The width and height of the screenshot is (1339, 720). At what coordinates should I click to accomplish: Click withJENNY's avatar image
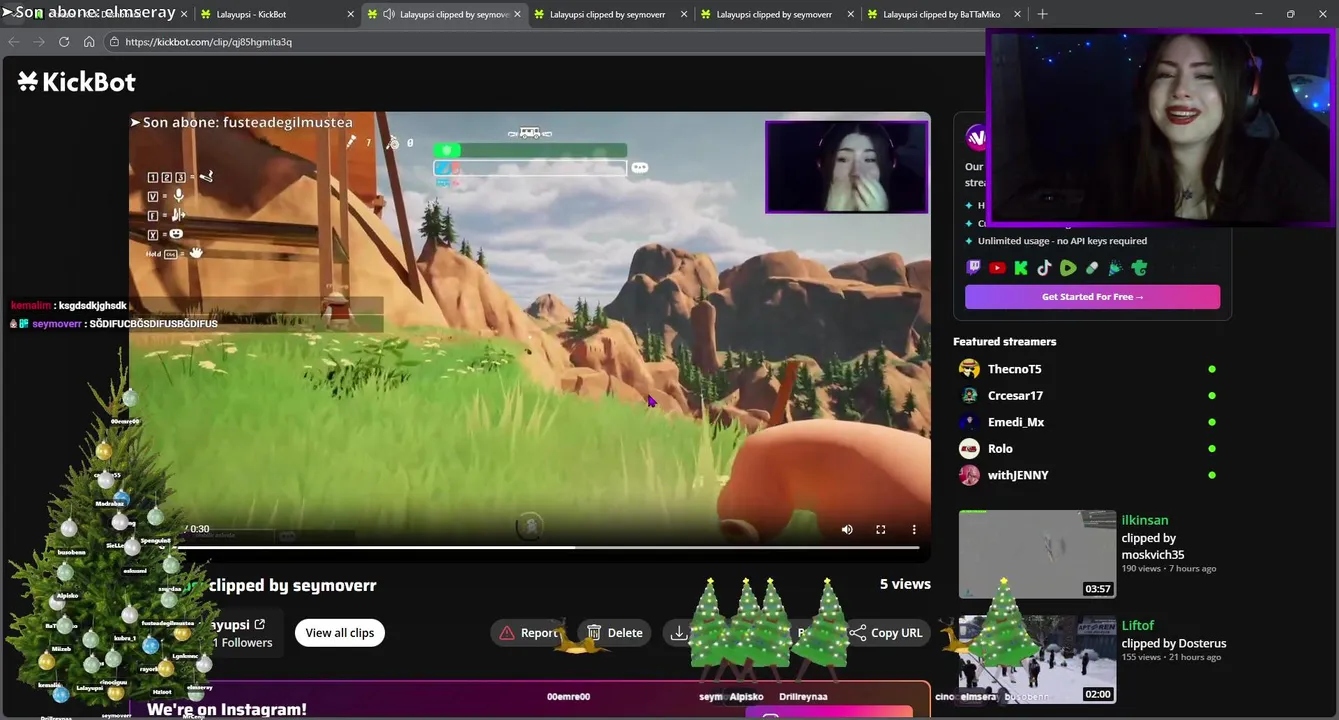969,475
